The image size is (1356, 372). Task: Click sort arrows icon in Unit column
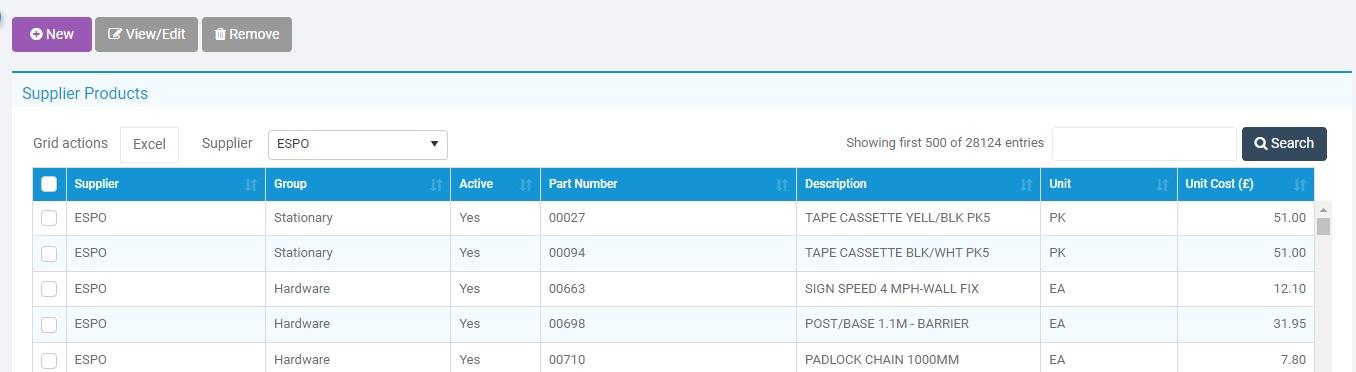click(1162, 185)
